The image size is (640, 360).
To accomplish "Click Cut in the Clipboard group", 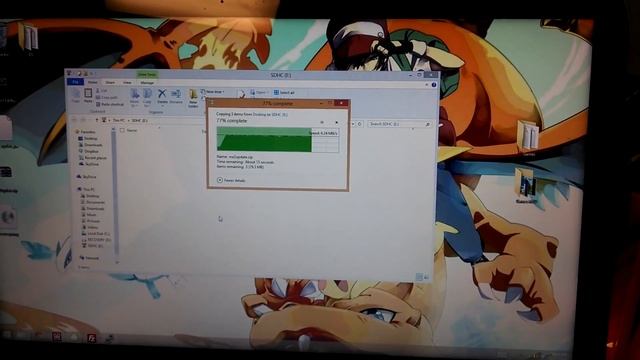I will [101, 91].
